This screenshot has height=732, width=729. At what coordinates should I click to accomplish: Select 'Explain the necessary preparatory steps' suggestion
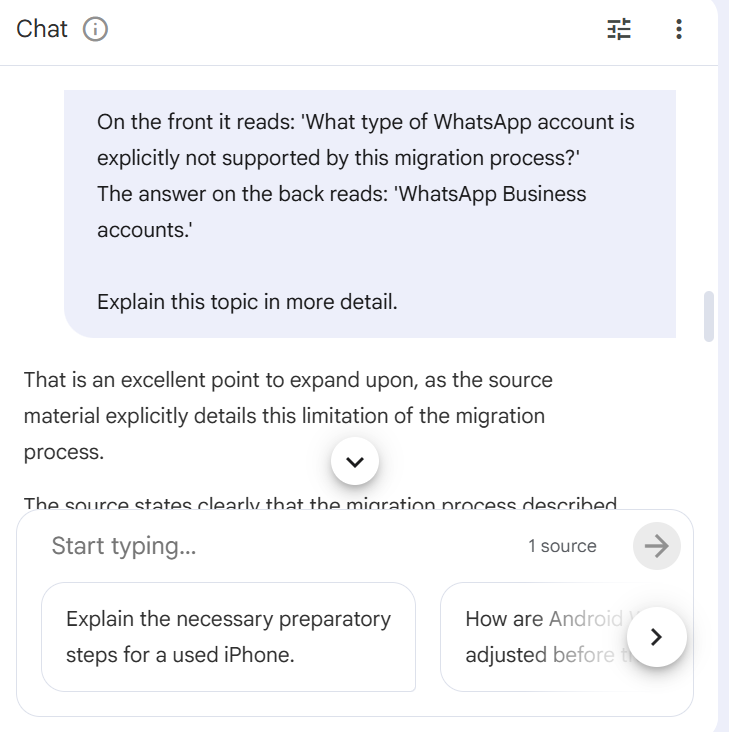point(228,637)
